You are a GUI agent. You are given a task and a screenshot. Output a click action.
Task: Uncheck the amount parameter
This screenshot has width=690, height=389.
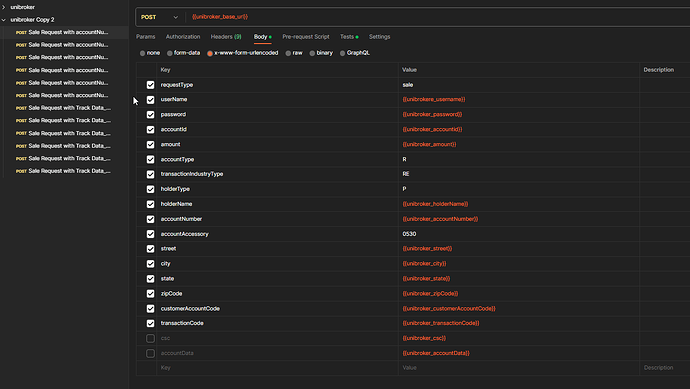[150, 145]
